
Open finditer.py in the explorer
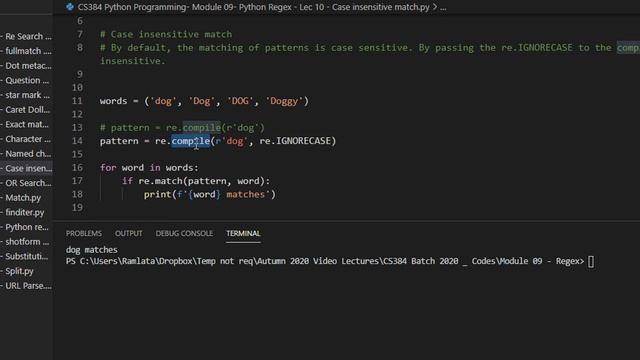coord(26,212)
